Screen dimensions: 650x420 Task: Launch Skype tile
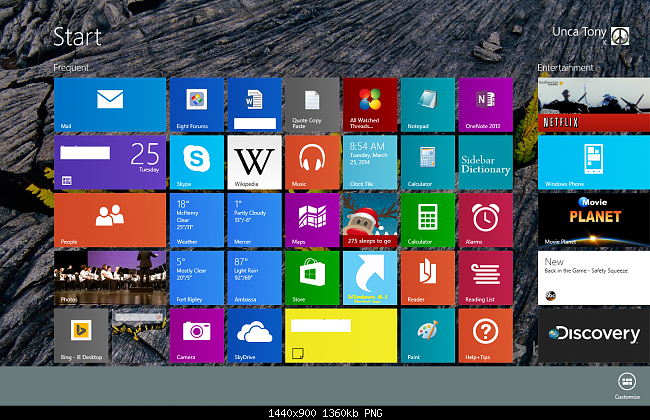point(197,163)
